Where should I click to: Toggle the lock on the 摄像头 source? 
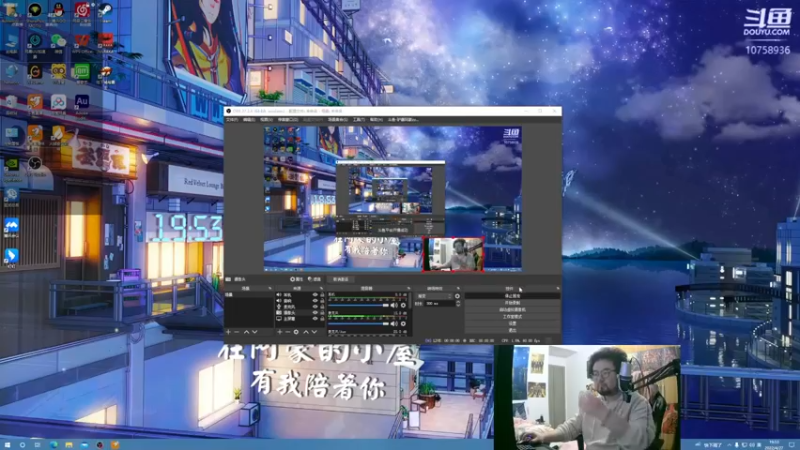coord(322,313)
